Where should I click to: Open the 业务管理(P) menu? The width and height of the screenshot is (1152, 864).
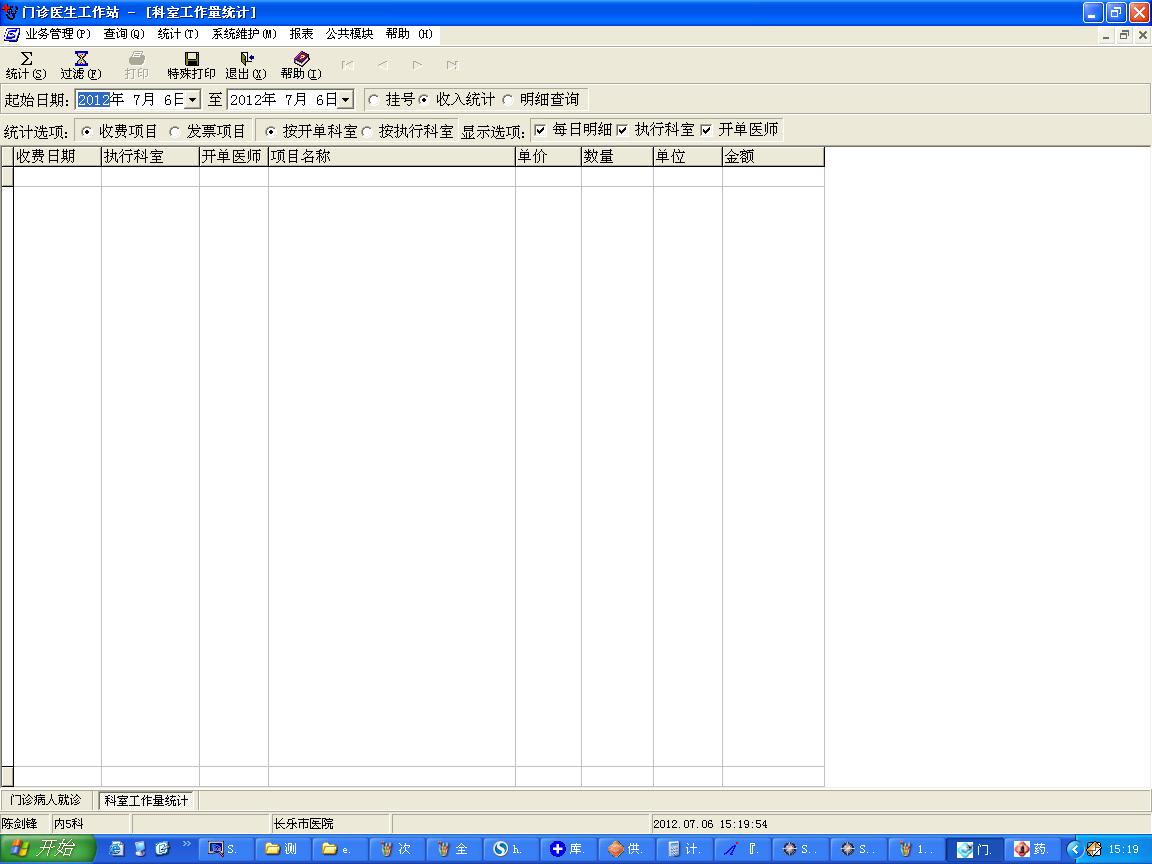click(x=58, y=34)
